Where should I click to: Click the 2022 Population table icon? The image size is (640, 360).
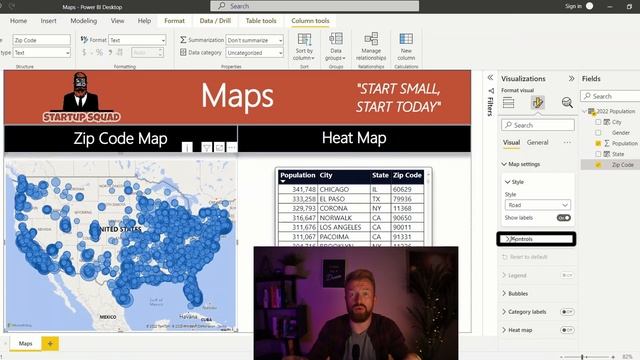pyautogui.click(x=591, y=111)
